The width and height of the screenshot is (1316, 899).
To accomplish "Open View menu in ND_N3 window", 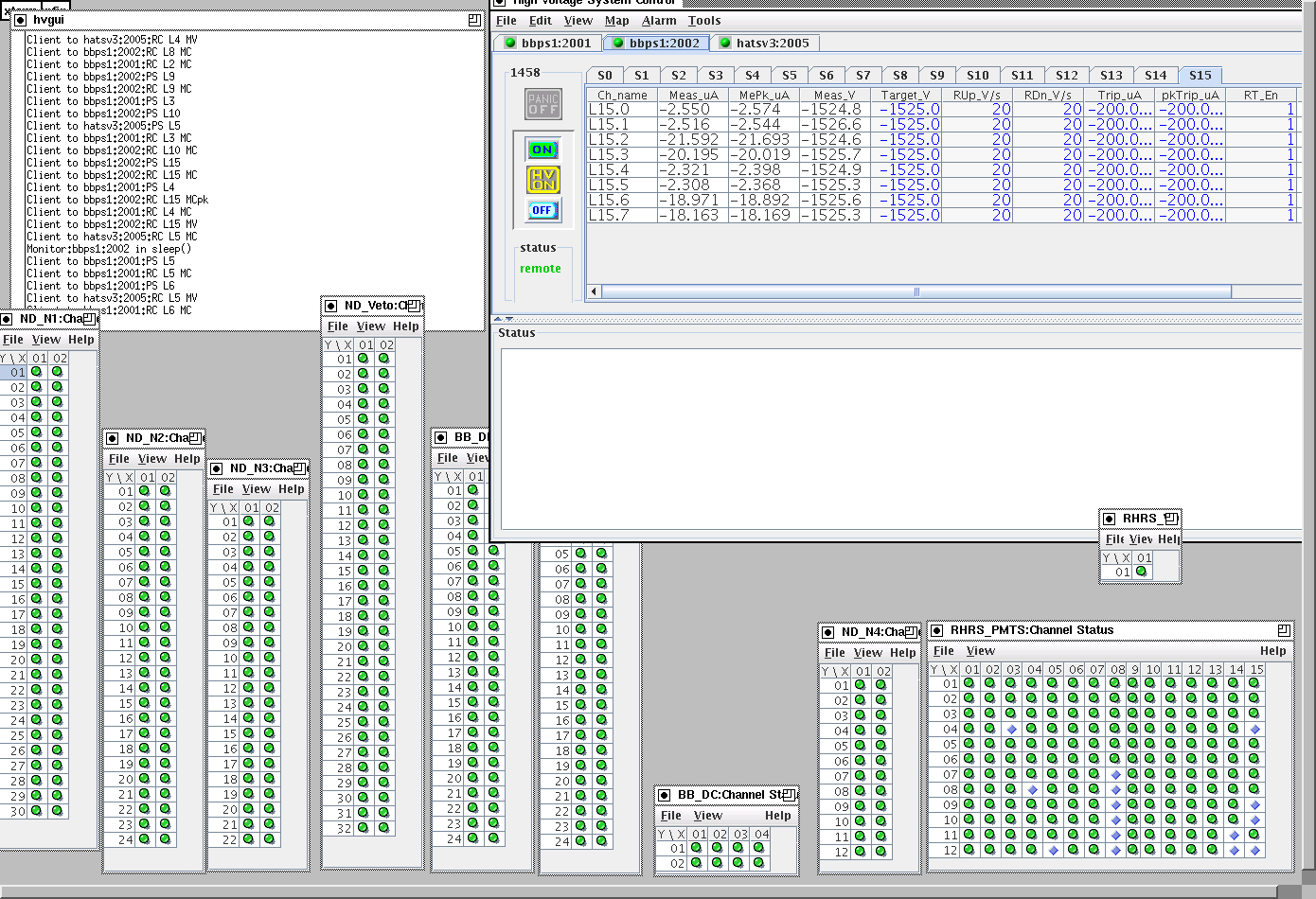I will click(257, 489).
